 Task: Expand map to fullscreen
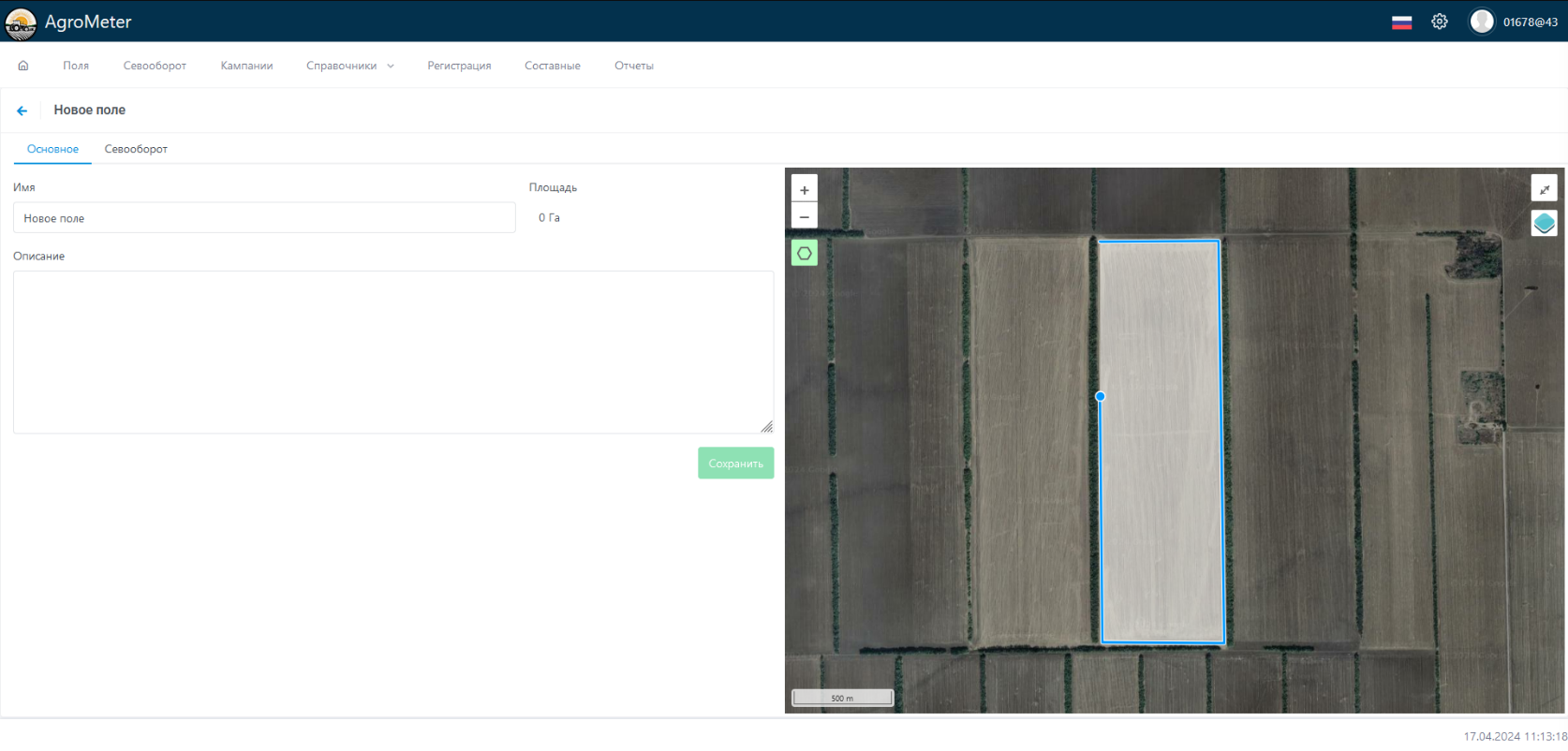[x=1544, y=189]
